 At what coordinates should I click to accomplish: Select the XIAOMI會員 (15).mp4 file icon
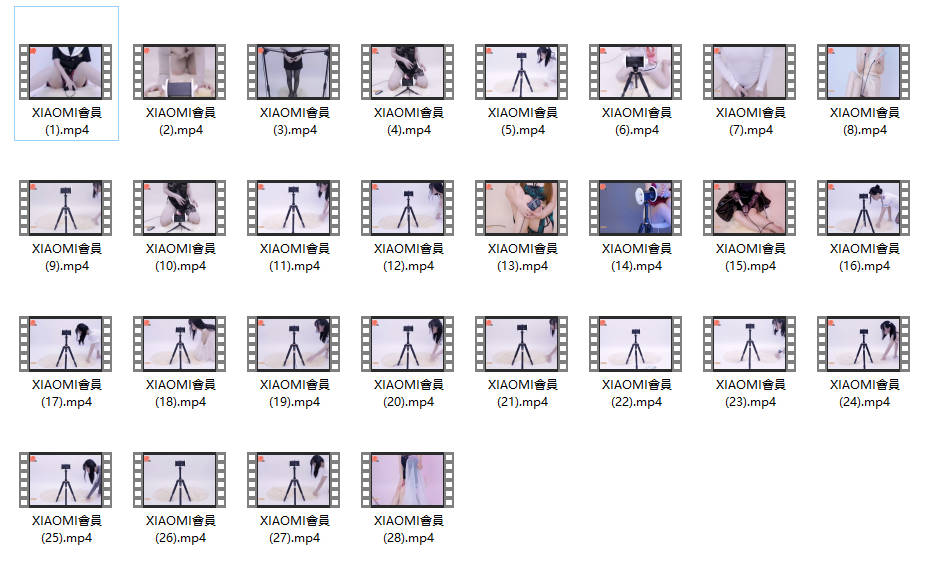click(x=750, y=208)
